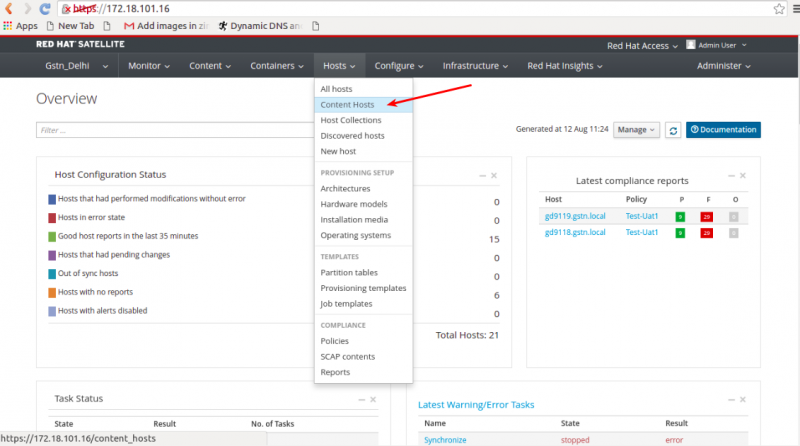Image resolution: width=800 pixels, height=446 pixels.
Task: Minimize the Task Status widget
Action: pyautogui.click(x=361, y=400)
